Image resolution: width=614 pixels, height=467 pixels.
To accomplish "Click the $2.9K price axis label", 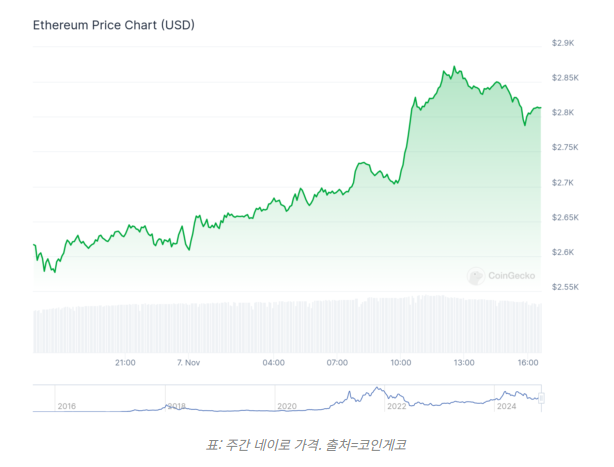I will [563, 43].
